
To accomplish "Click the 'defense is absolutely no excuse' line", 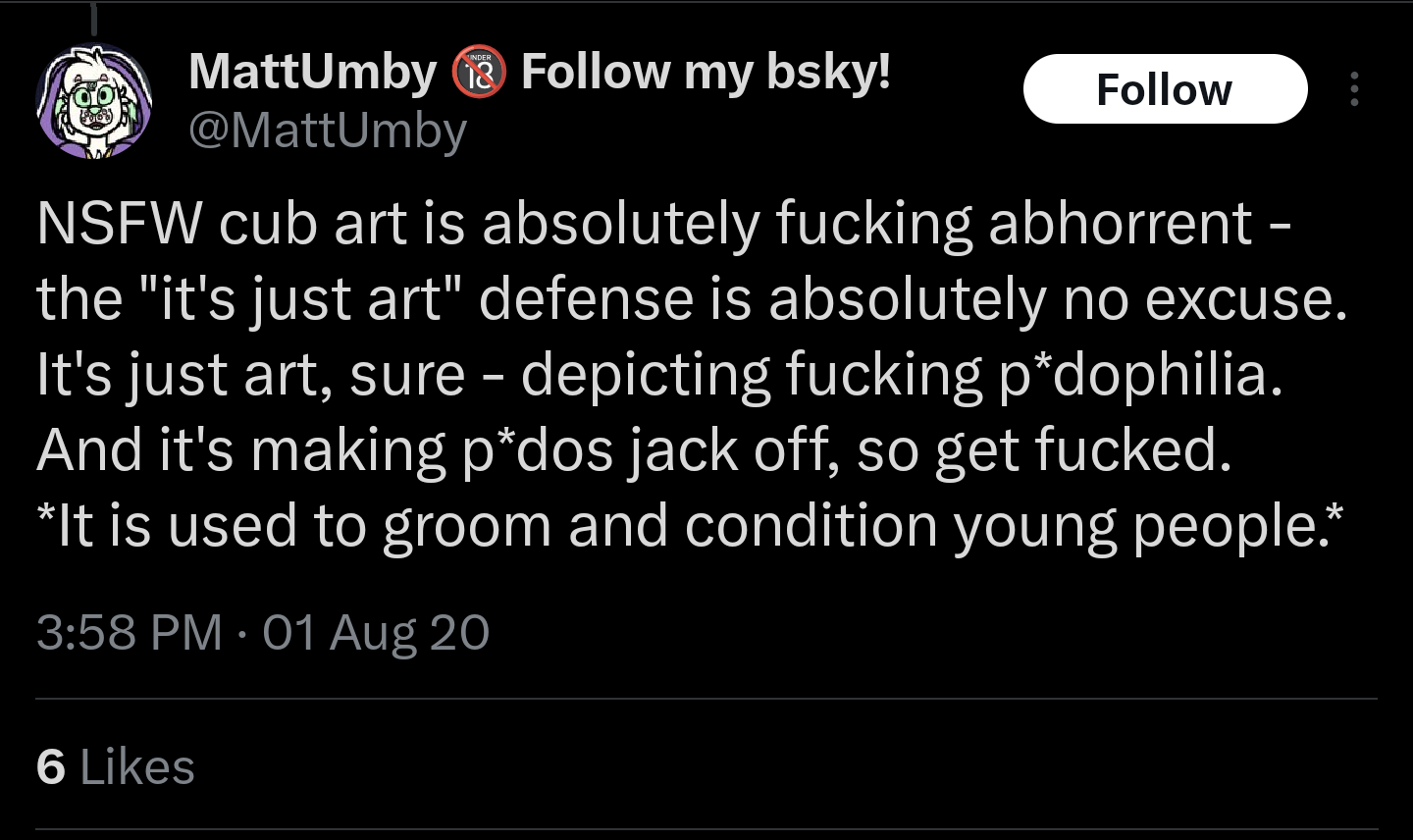I will click(693, 299).
